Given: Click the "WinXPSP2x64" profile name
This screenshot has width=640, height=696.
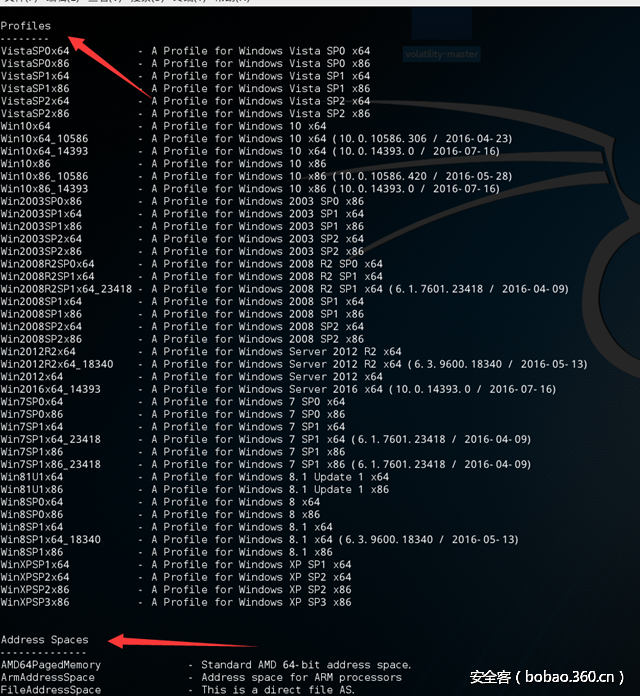Looking at the screenshot, I should (x=35, y=577).
